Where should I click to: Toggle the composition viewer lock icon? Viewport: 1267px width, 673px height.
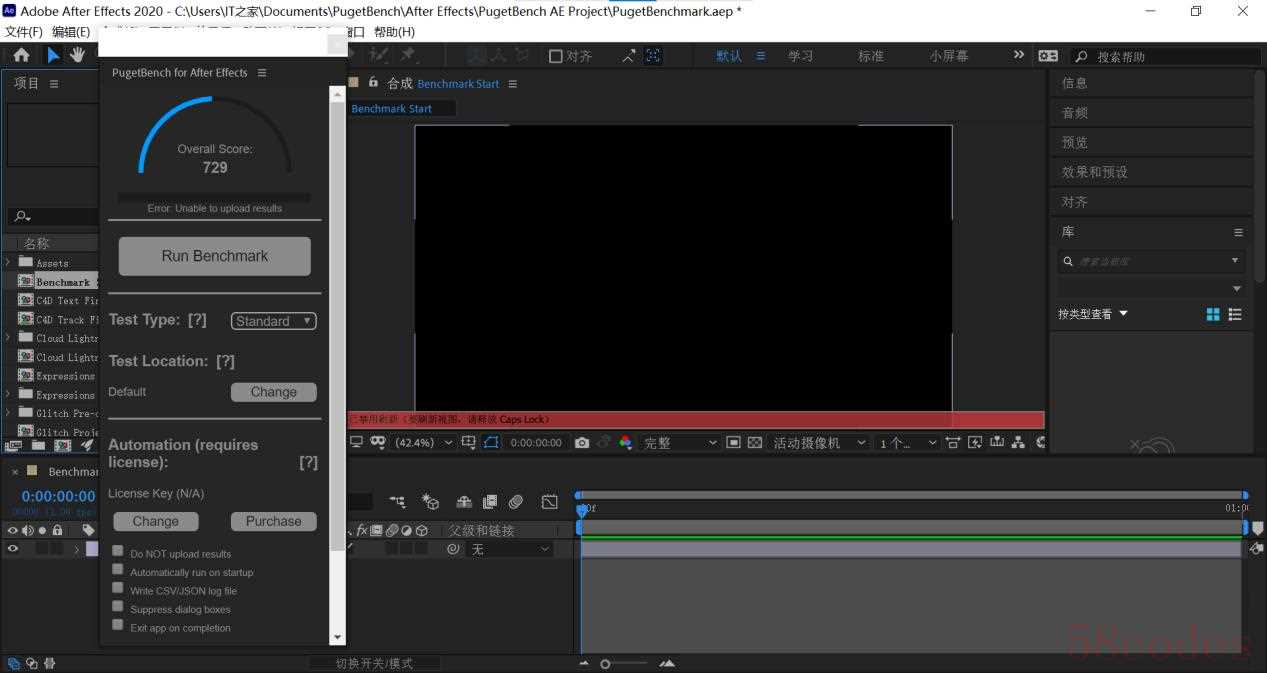[x=373, y=83]
